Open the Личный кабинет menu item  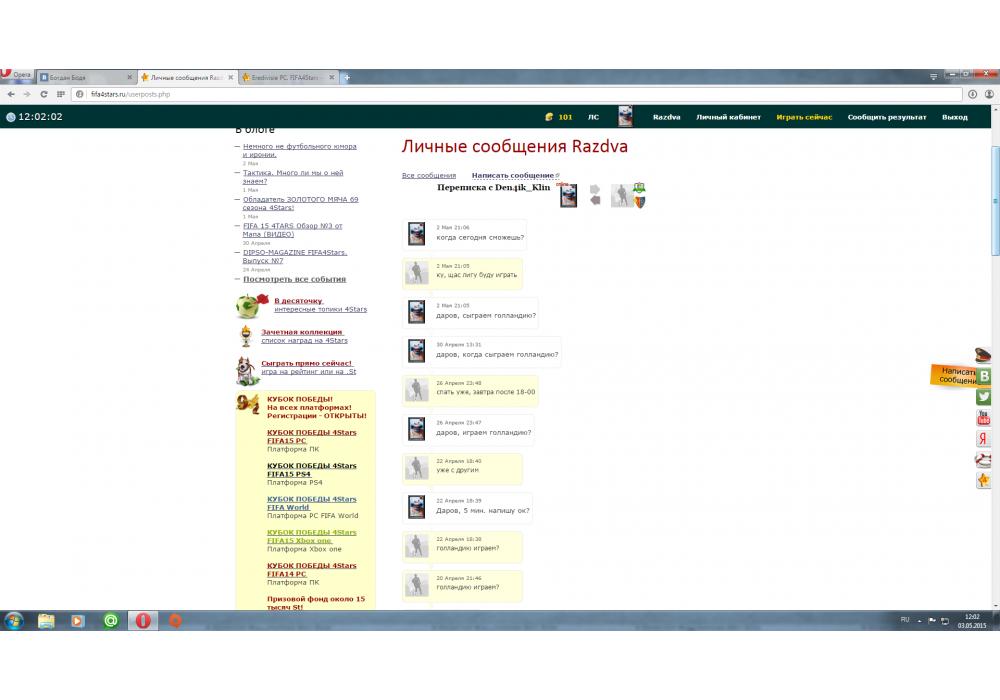point(728,117)
